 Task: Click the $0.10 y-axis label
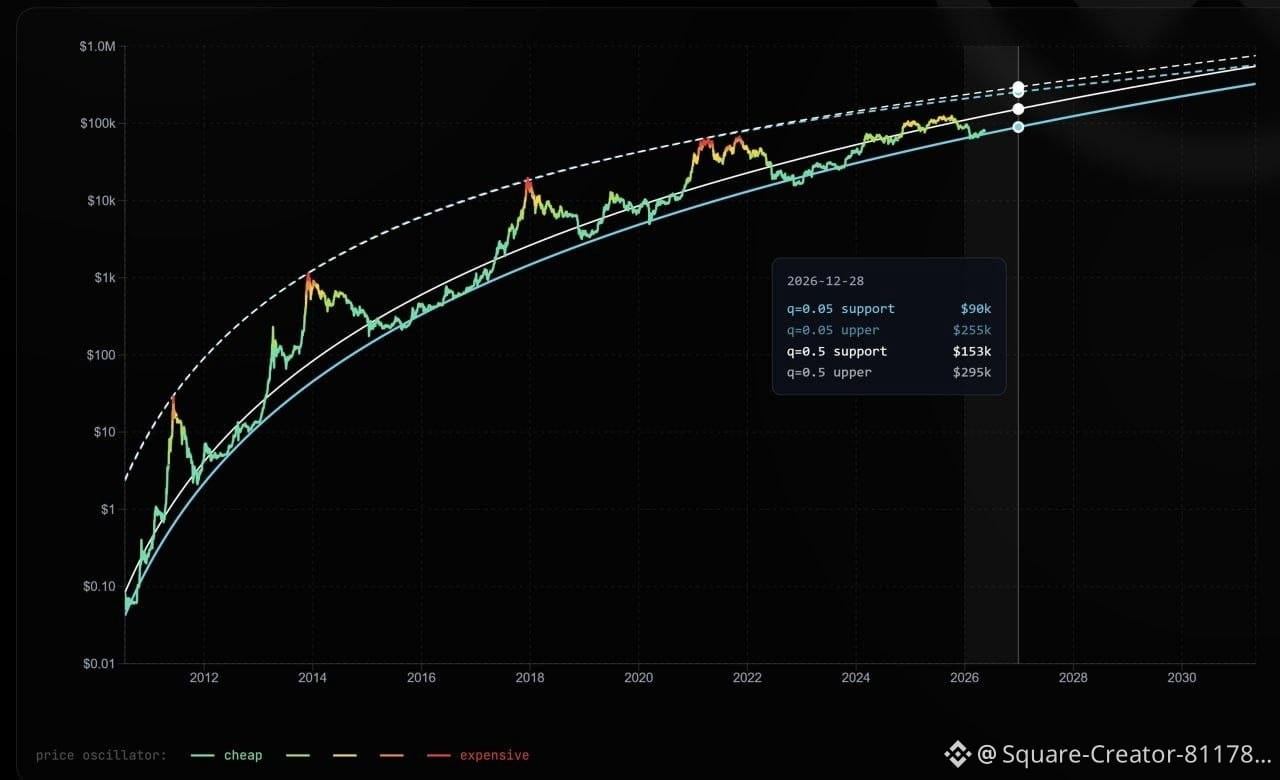(99, 587)
